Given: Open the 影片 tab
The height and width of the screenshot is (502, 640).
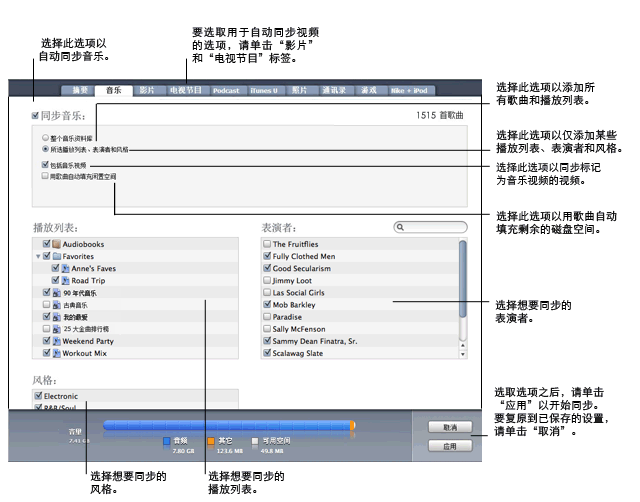Looking at the screenshot, I should coord(147,91).
